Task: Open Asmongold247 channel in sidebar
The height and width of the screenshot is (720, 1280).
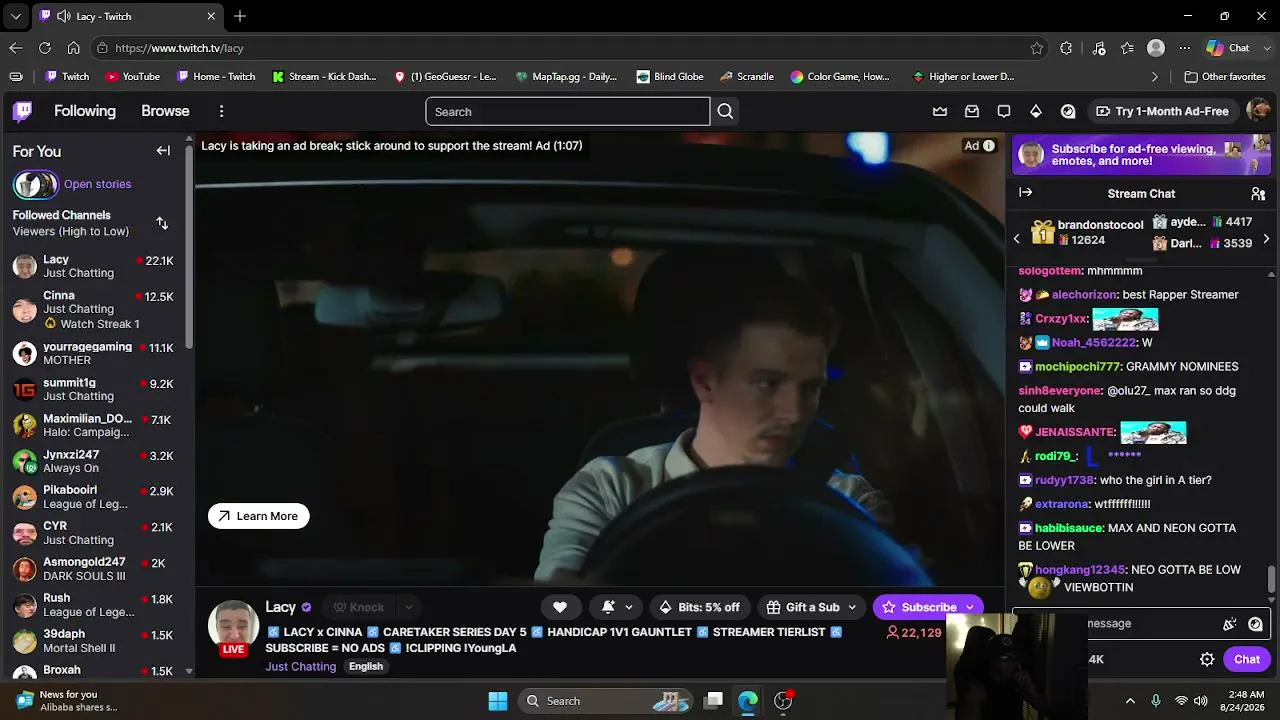Action: (94, 569)
